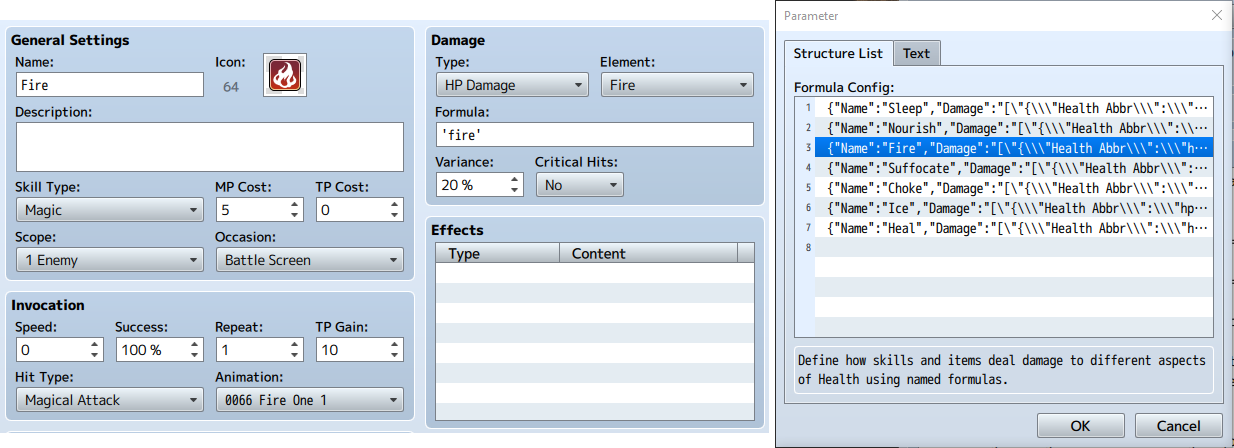The height and width of the screenshot is (448, 1234).
Task: Change the Damage Type HP Damage dropdown
Action: pos(512,85)
